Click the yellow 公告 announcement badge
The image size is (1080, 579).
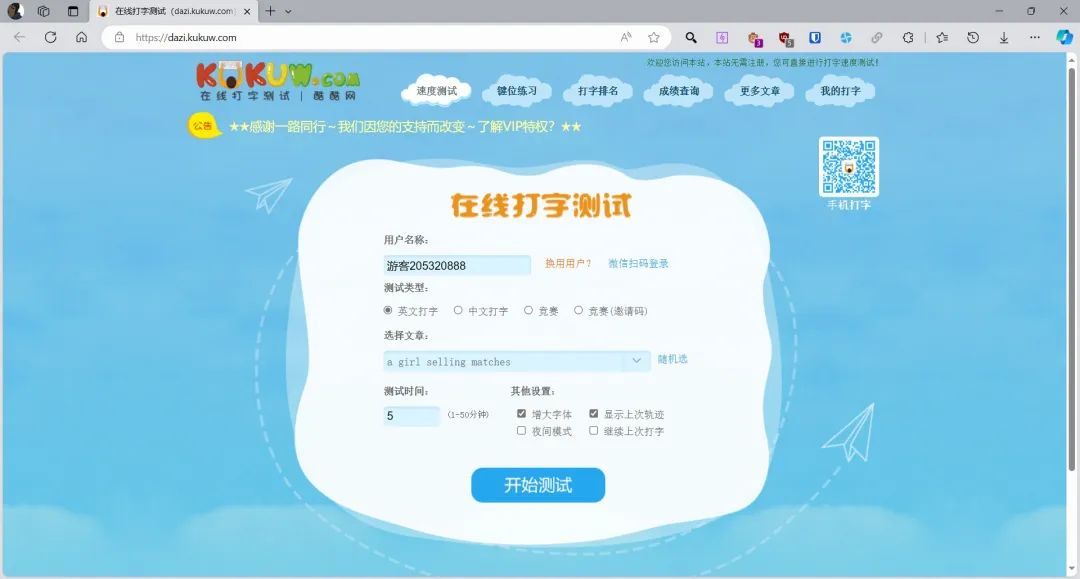(203, 126)
